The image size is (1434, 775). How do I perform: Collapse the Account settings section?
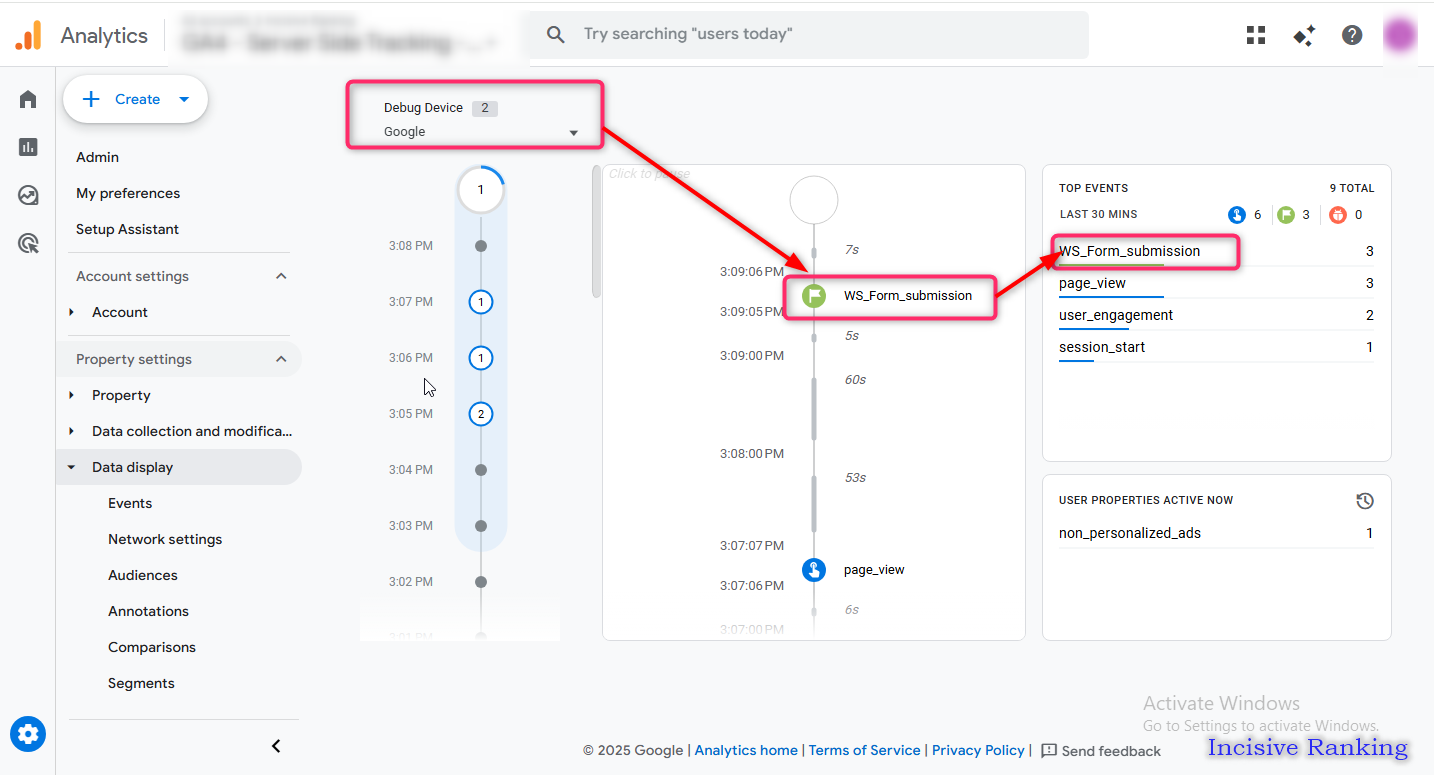[281, 276]
